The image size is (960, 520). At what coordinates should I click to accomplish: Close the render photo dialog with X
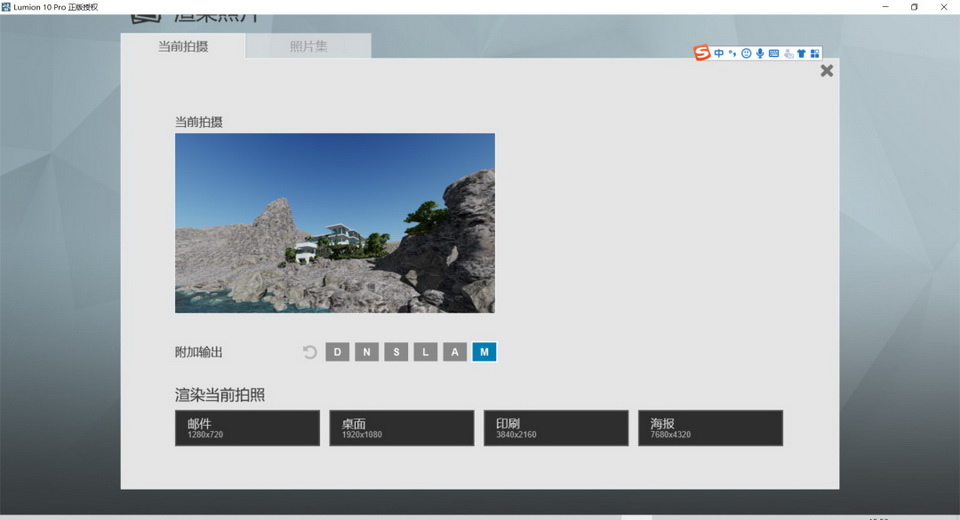coord(827,71)
